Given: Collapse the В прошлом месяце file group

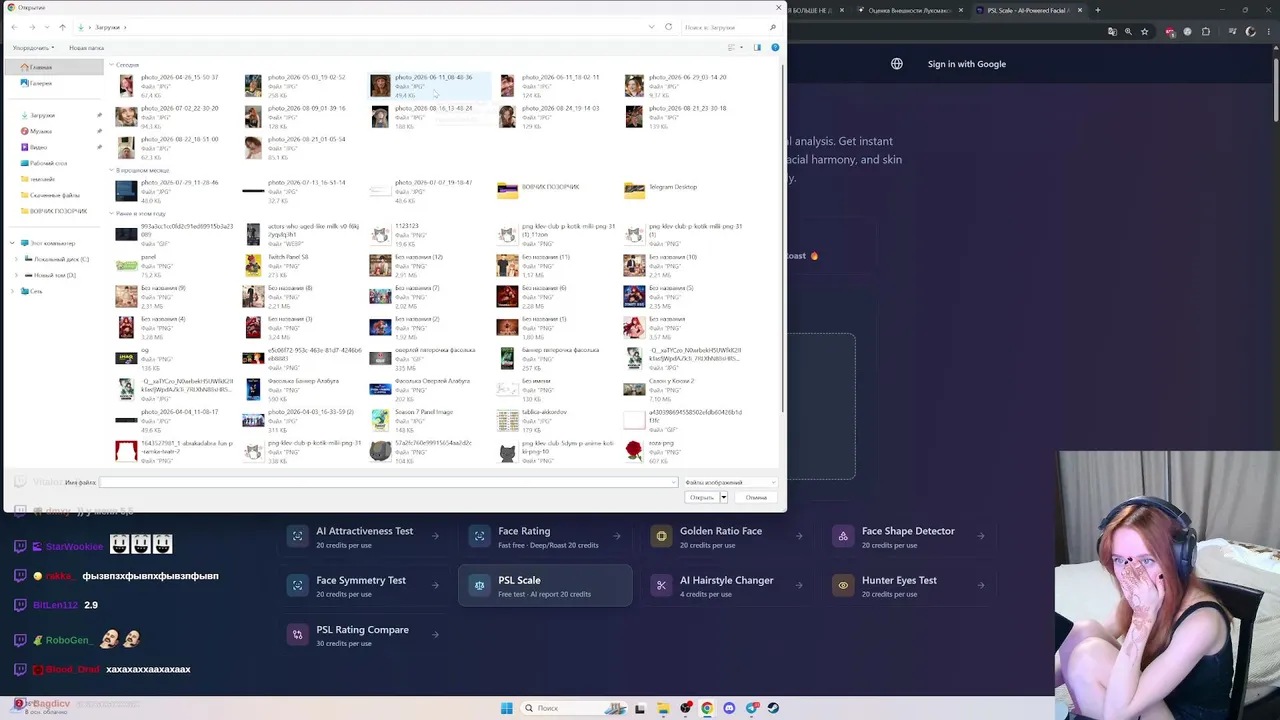Looking at the screenshot, I should (111, 171).
